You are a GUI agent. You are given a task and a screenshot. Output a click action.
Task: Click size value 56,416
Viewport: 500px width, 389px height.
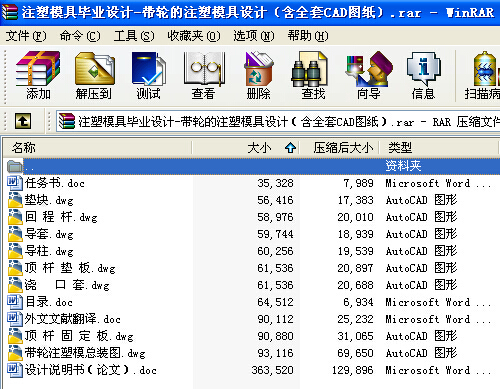click(x=275, y=200)
